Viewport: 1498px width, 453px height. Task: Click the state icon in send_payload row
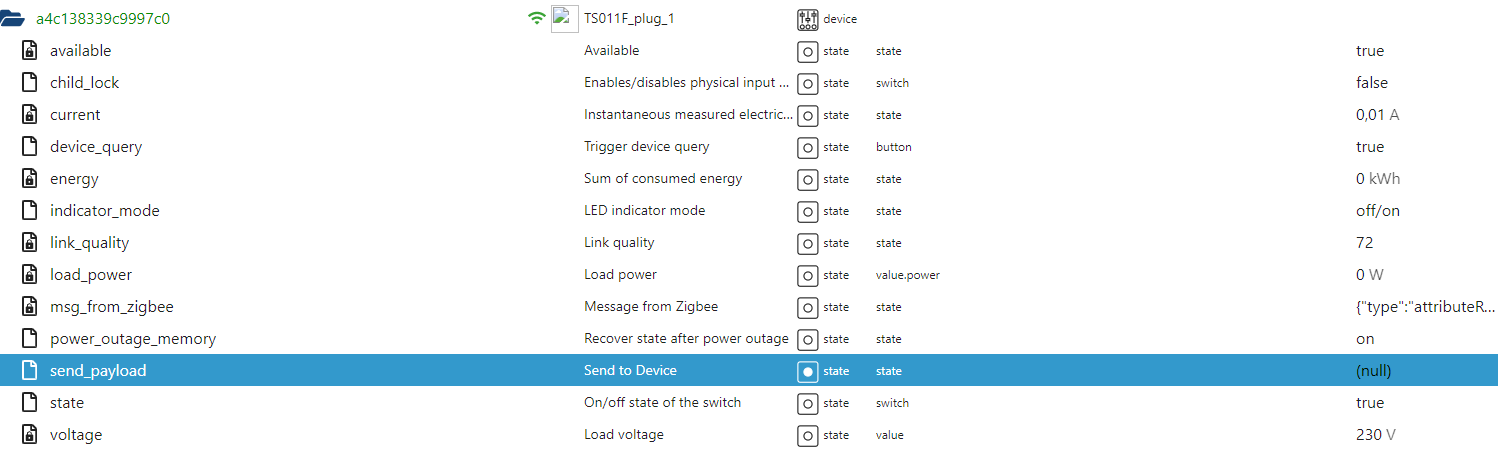click(807, 371)
